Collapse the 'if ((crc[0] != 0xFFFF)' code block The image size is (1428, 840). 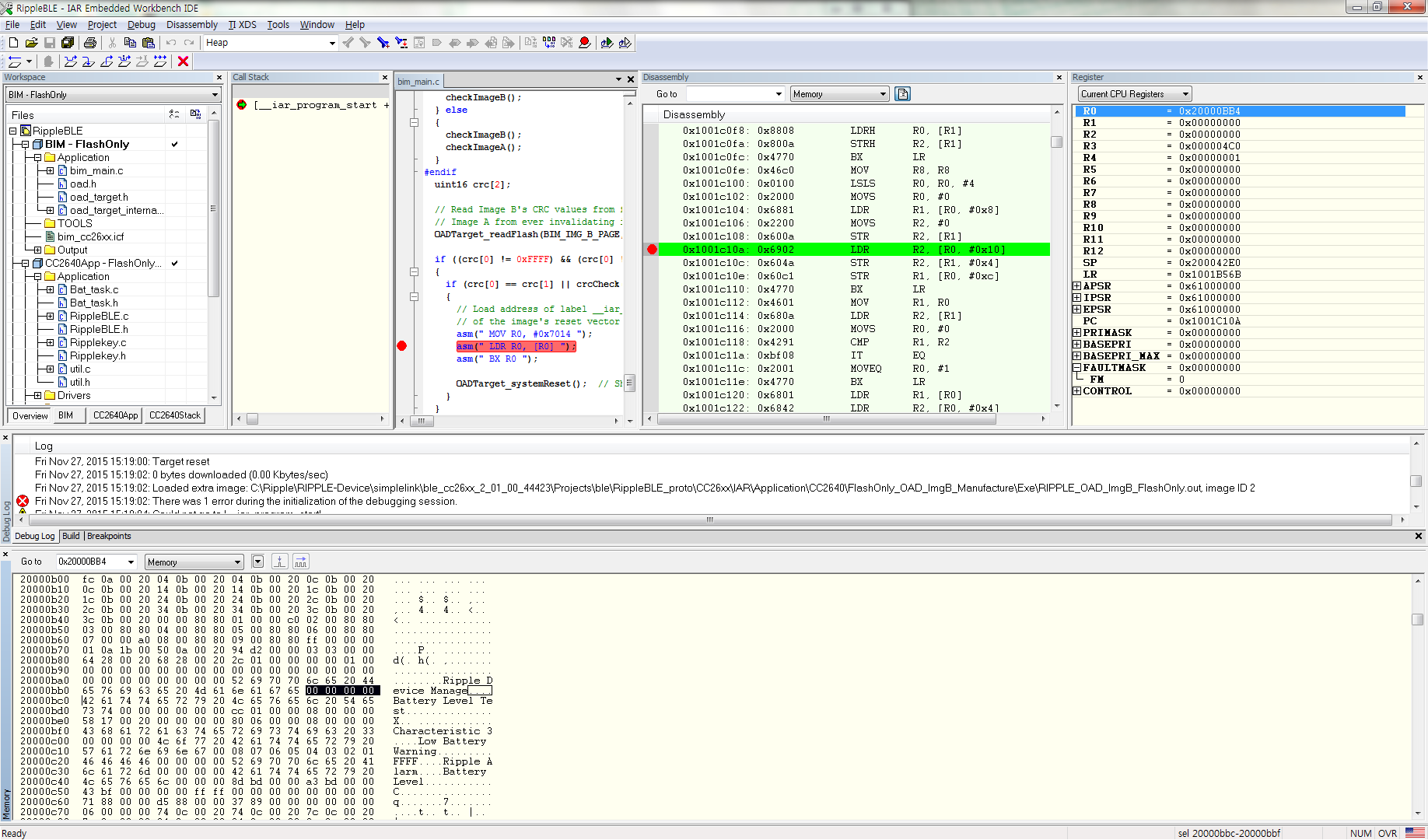click(415, 271)
